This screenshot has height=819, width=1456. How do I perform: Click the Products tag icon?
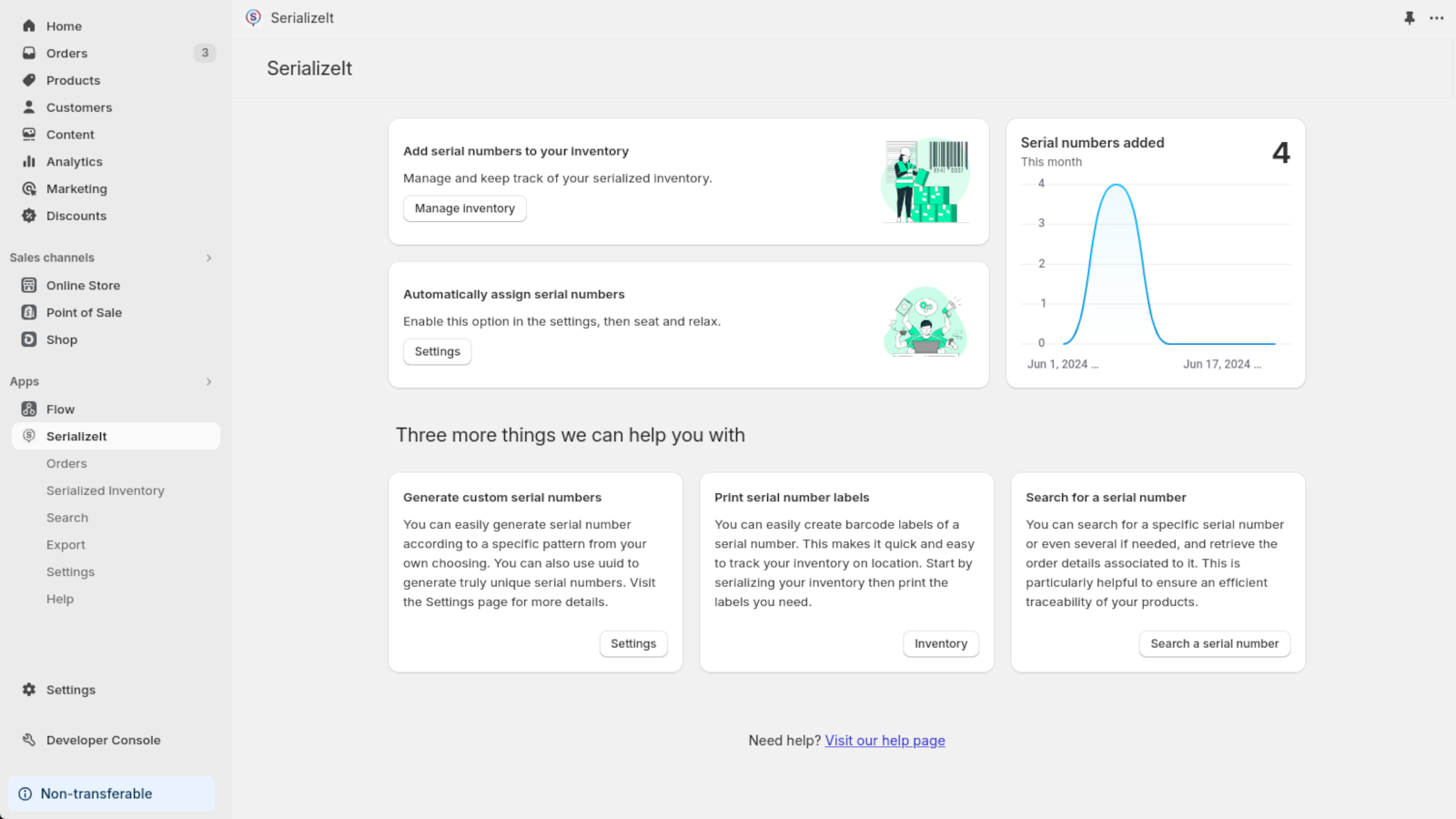[29, 80]
